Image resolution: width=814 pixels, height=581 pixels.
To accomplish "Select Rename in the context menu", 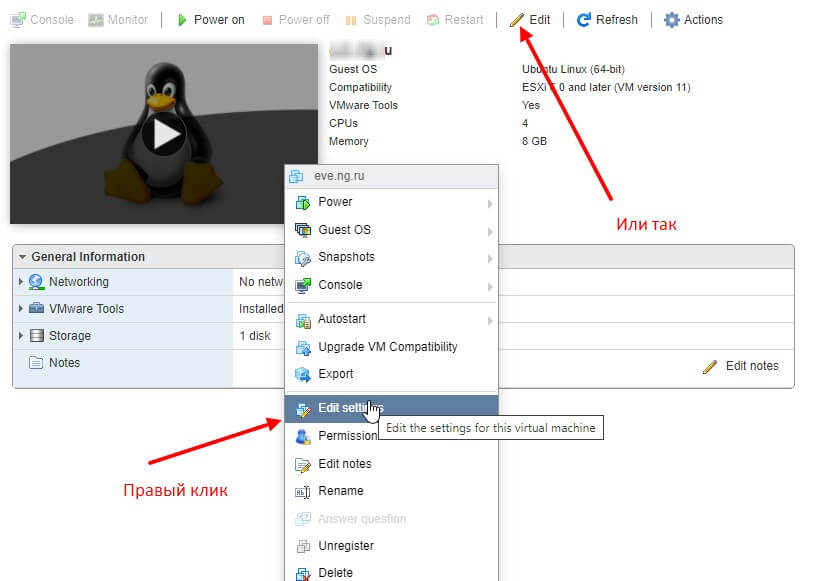I will [342, 491].
